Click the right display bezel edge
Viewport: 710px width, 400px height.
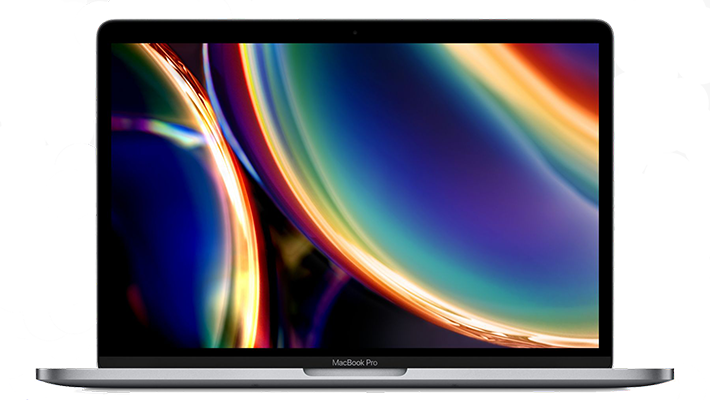click(x=606, y=200)
